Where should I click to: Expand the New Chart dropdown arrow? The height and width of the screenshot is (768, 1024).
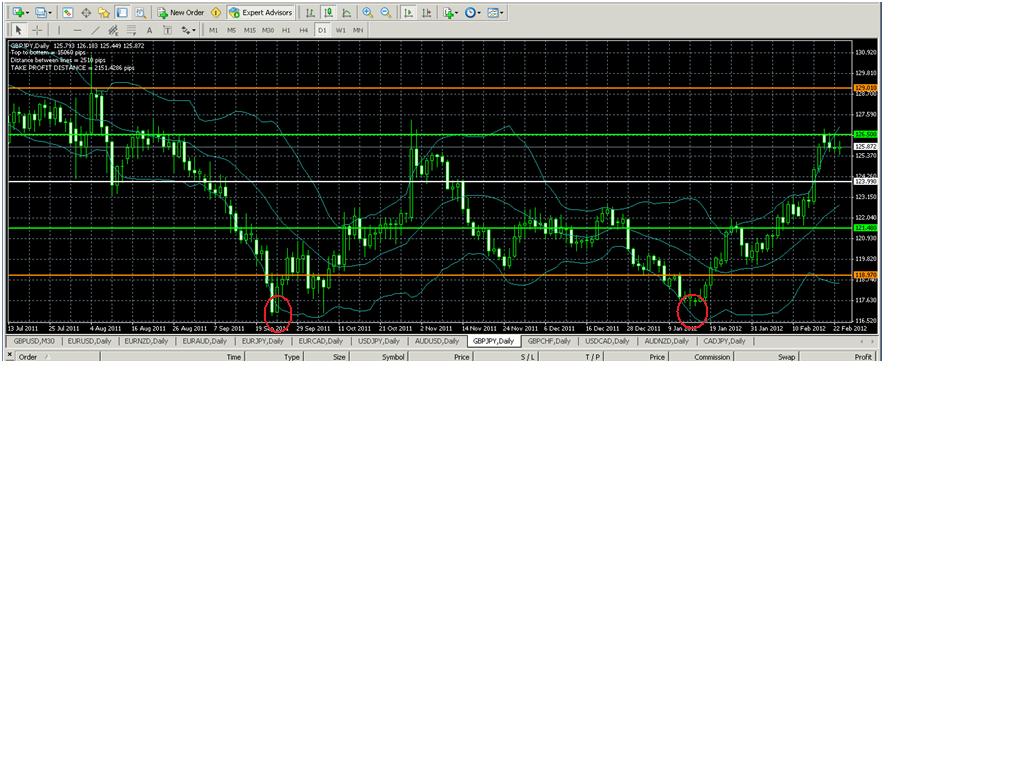tap(27, 13)
